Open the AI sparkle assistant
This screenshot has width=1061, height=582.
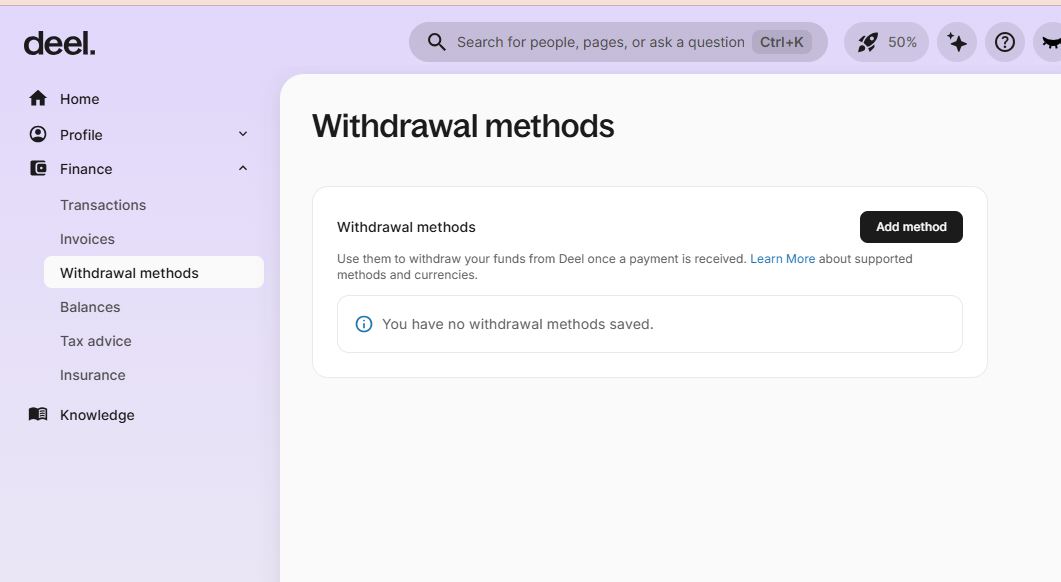click(957, 43)
